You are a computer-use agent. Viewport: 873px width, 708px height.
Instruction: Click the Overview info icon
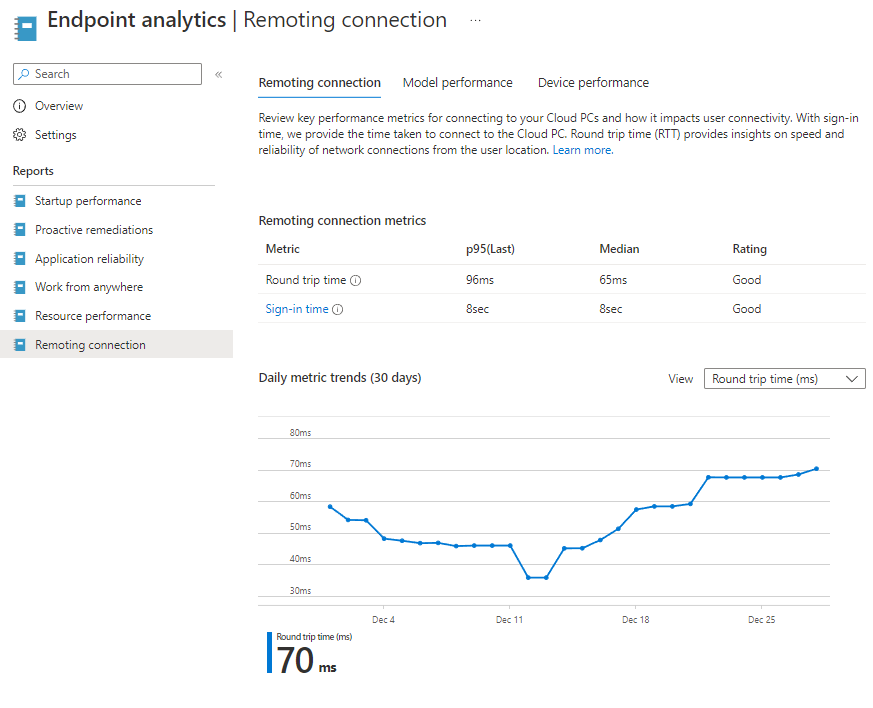[x=19, y=106]
